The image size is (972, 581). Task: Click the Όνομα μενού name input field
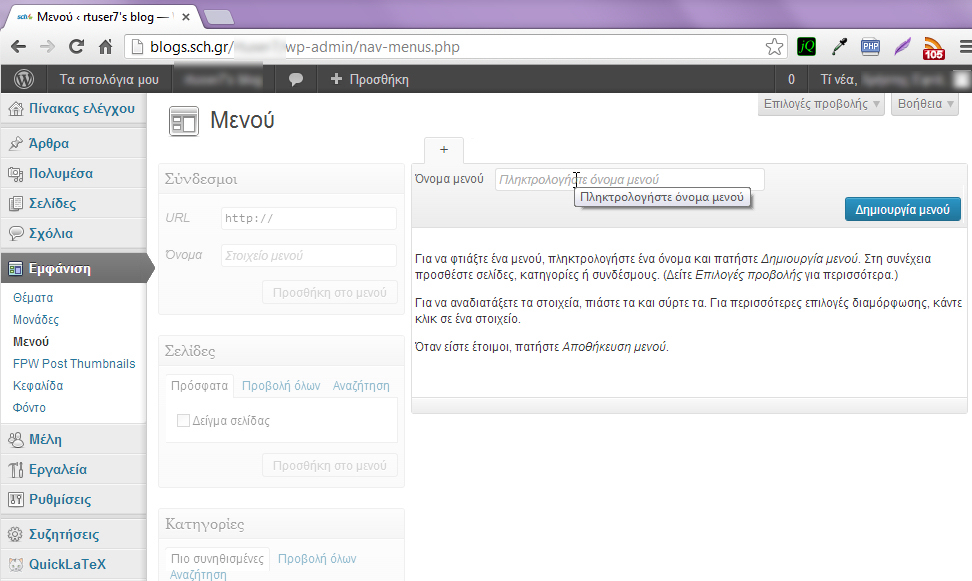(x=629, y=180)
